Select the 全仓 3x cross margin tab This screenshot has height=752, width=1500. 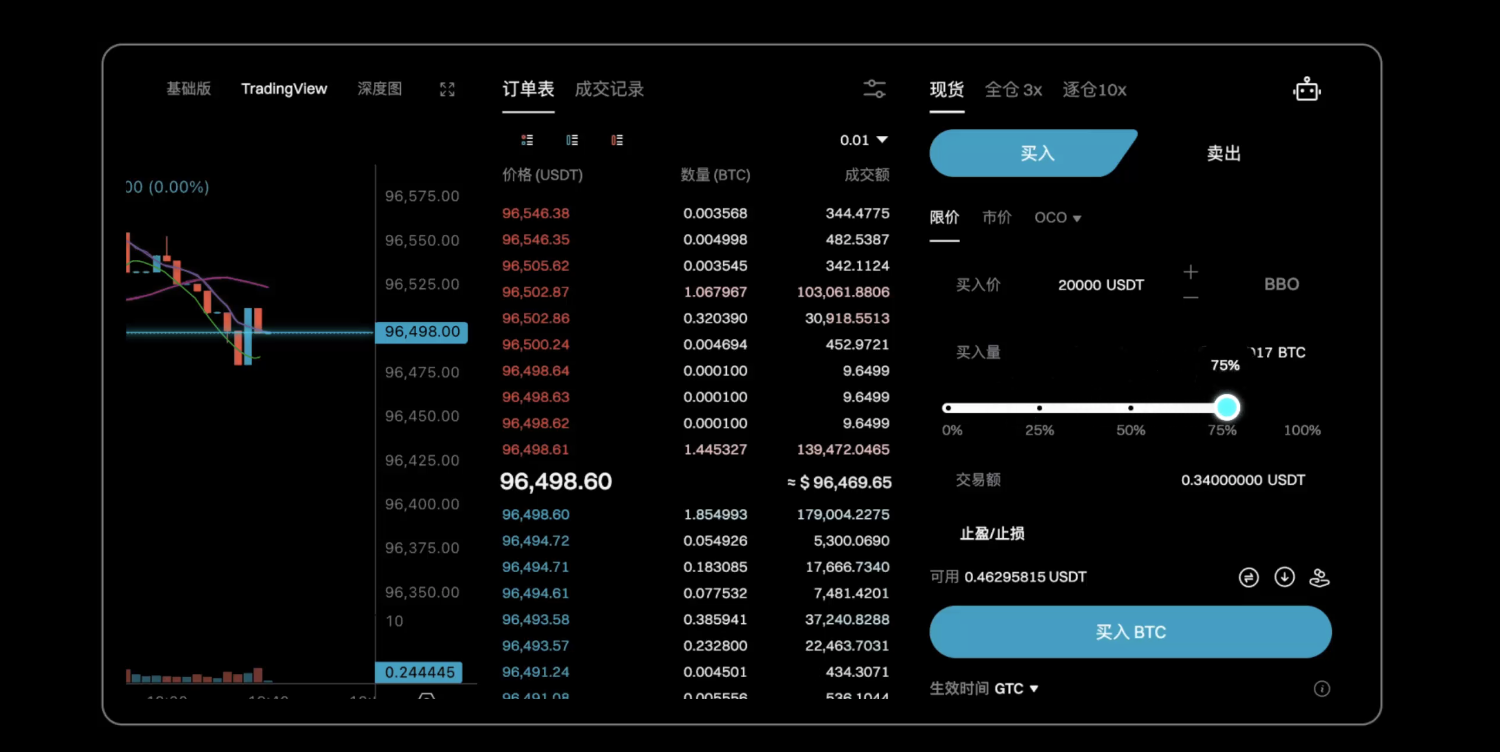coord(1013,90)
